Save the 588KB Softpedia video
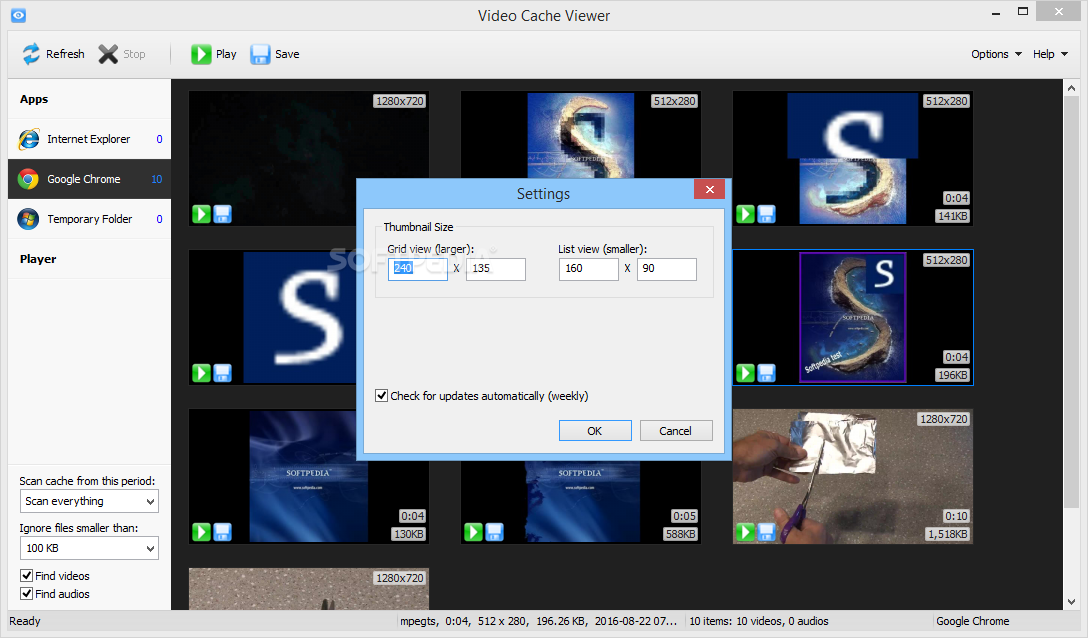The image size is (1088, 638). pos(494,532)
